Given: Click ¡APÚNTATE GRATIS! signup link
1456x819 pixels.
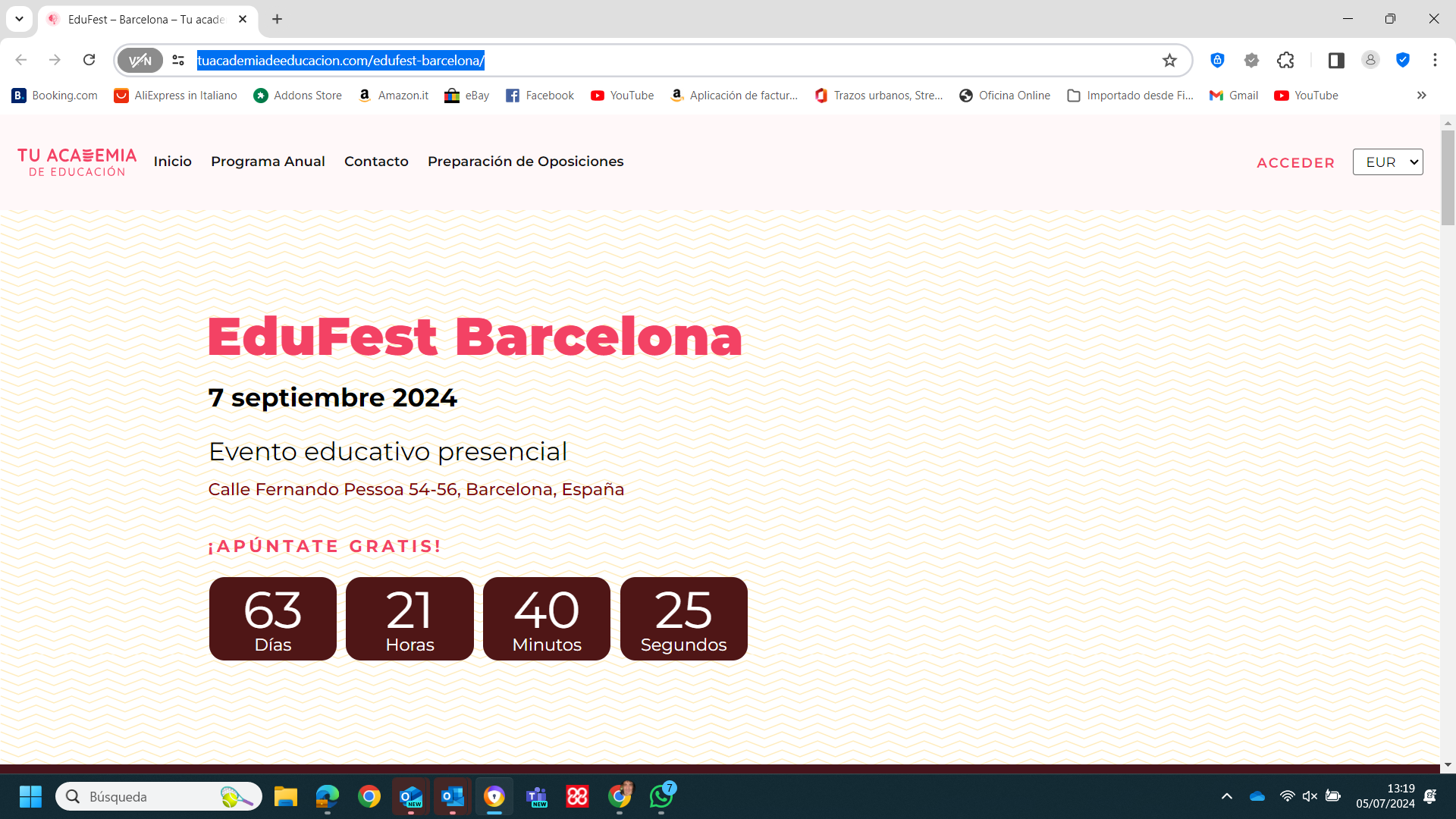Looking at the screenshot, I should (326, 545).
